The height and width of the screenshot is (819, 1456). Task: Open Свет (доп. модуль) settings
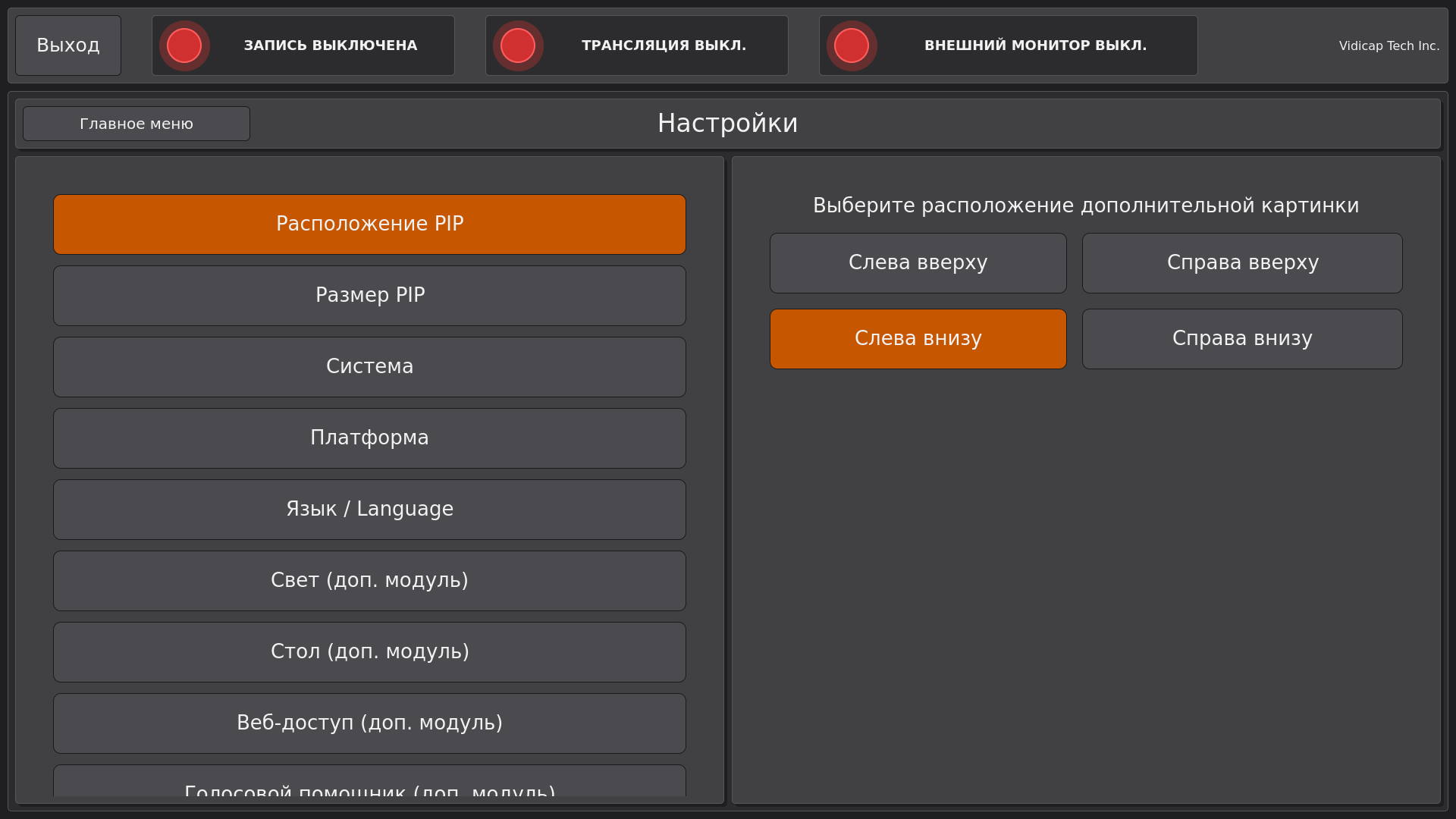[369, 581]
